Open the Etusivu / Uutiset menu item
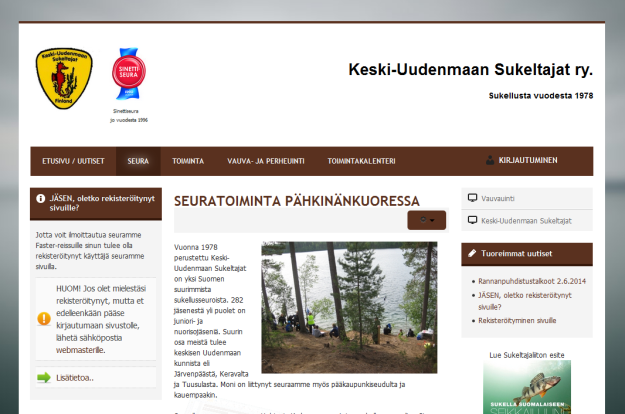Viewport: 625px width, 414px height. tap(72, 161)
